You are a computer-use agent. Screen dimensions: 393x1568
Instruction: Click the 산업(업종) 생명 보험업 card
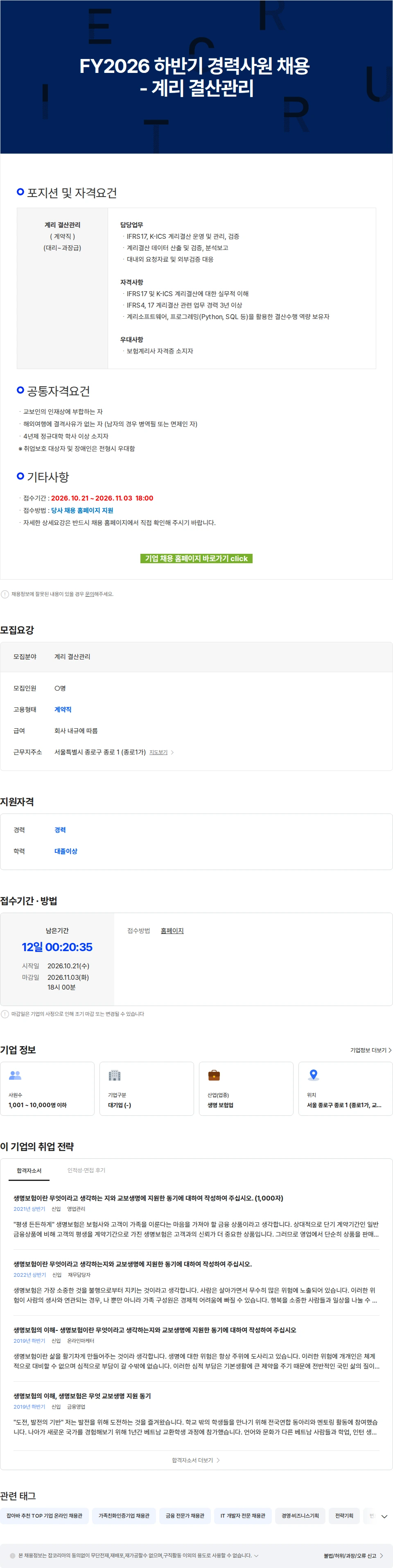click(x=246, y=1089)
